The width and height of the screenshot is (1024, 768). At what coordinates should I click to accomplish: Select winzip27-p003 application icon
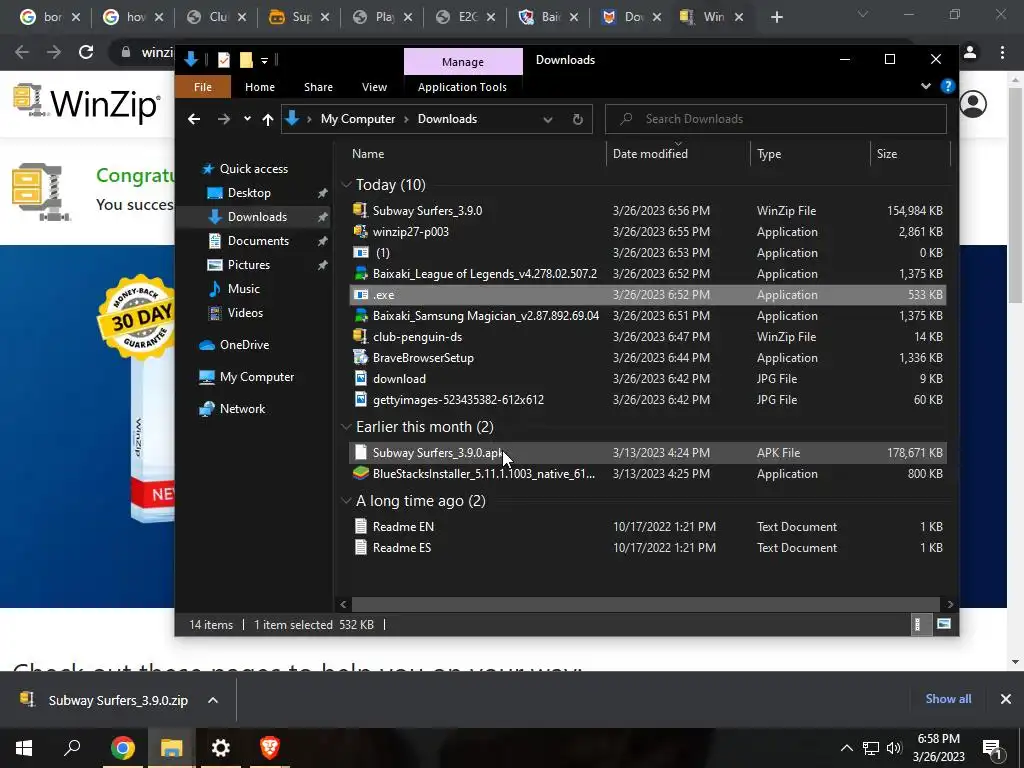pyautogui.click(x=360, y=231)
